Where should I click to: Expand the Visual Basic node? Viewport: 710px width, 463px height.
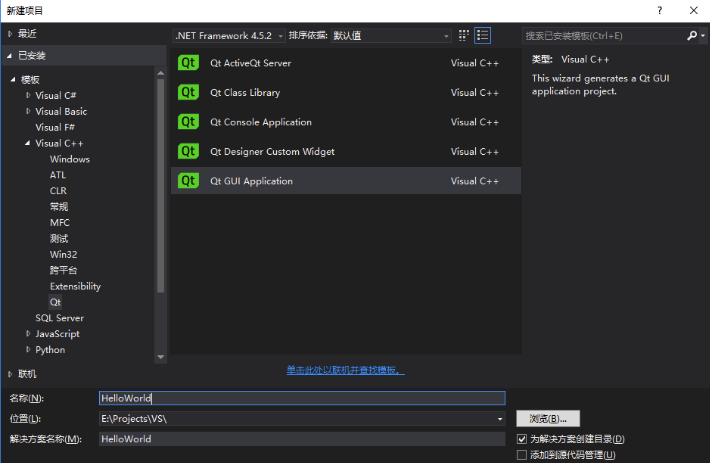tap(28, 111)
